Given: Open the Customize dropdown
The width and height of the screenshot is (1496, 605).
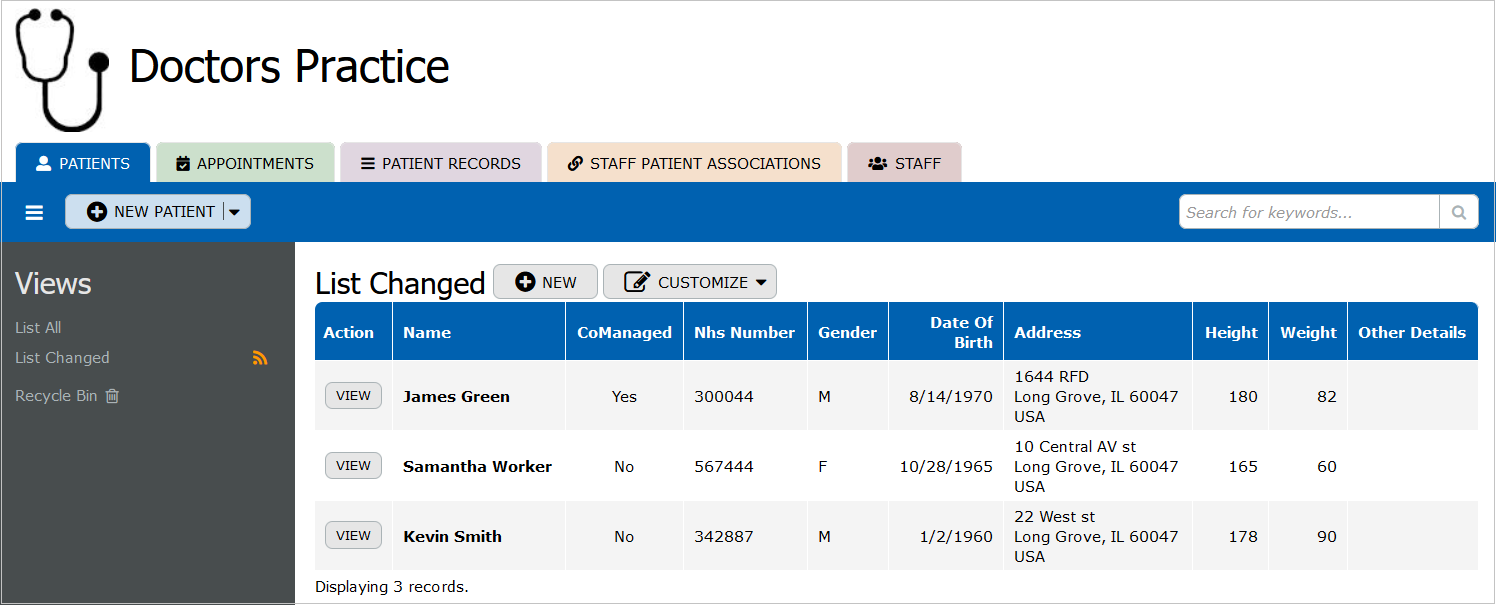Looking at the screenshot, I should [x=690, y=282].
